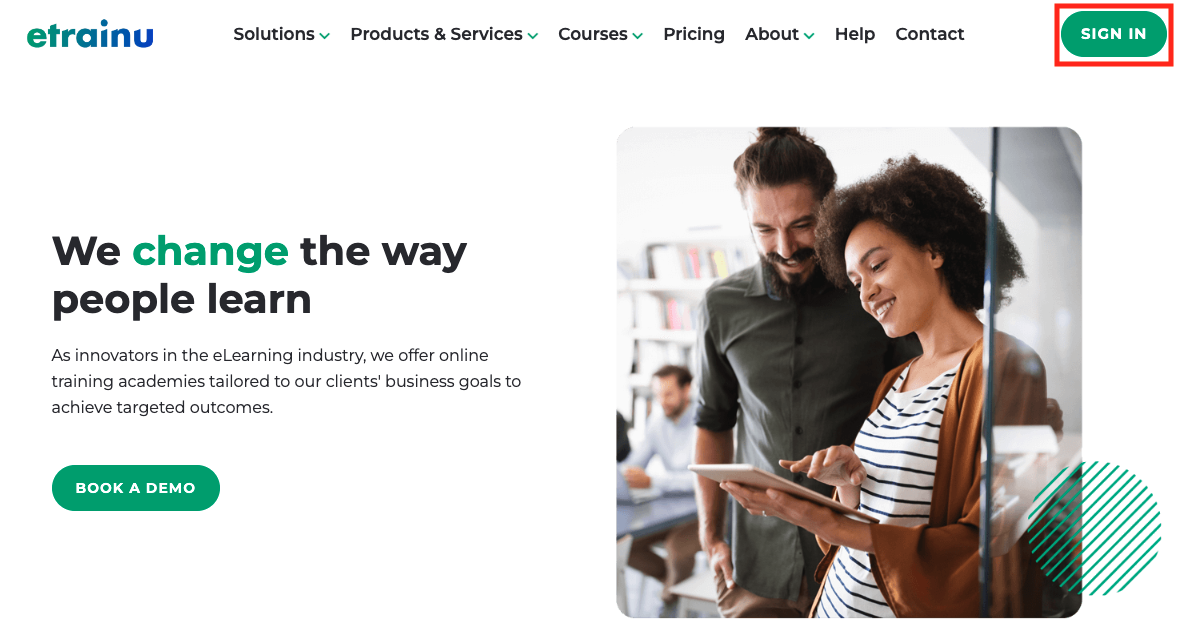Open the Courses menu
The height and width of the screenshot is (633, 1194).
tap(600, 34)
